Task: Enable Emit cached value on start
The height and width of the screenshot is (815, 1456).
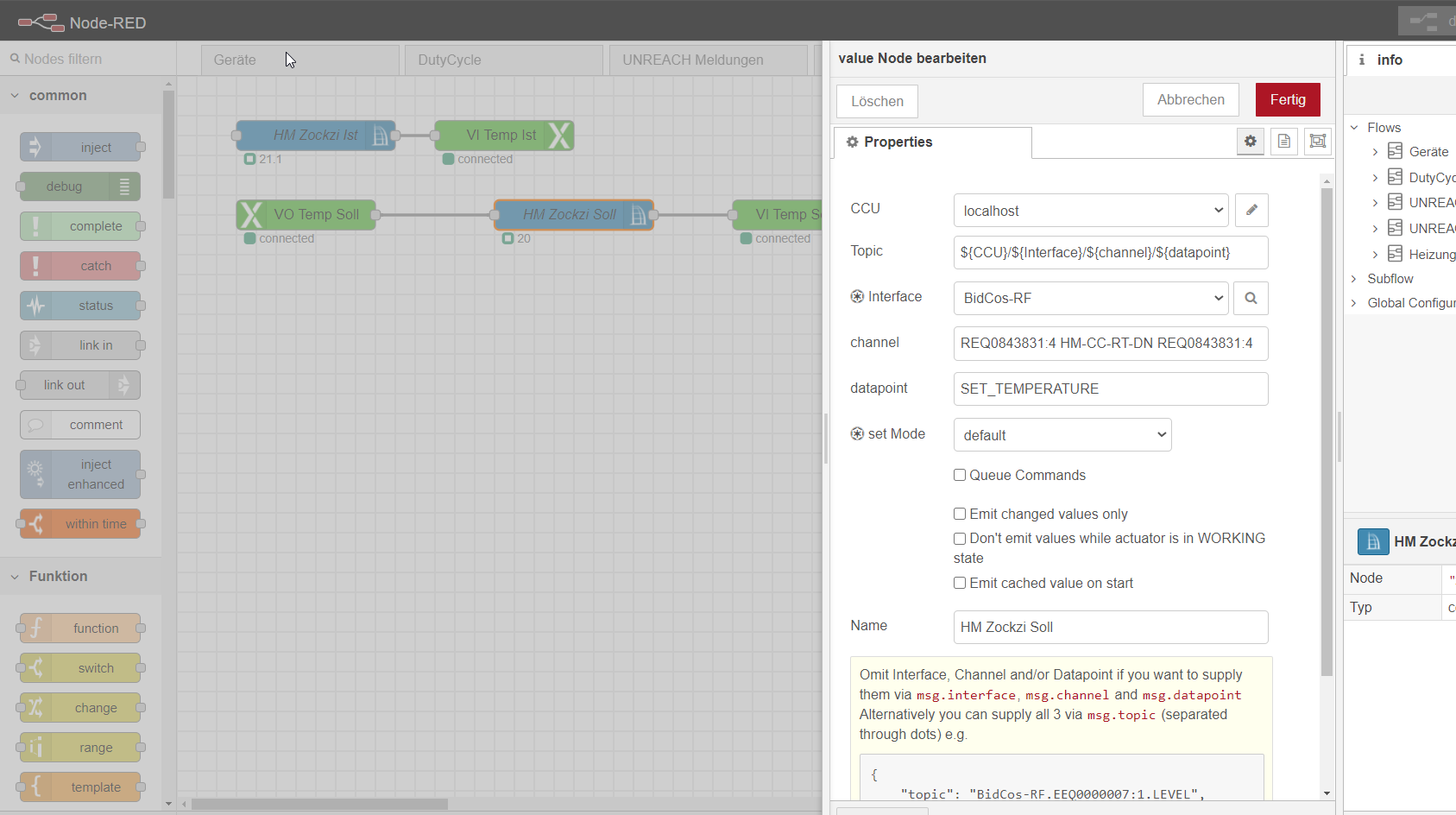Action: pyautogui.click(x=960, y=583)
